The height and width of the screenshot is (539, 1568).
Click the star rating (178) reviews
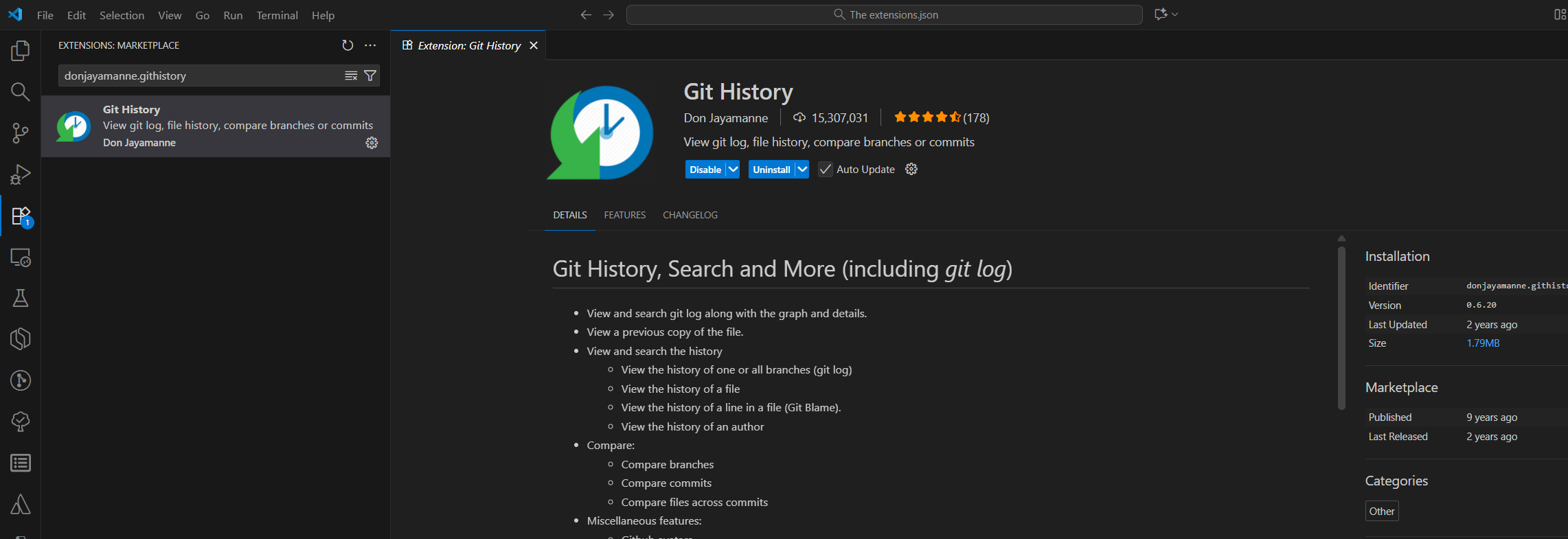pyautogui.click(x=942, y=117)
